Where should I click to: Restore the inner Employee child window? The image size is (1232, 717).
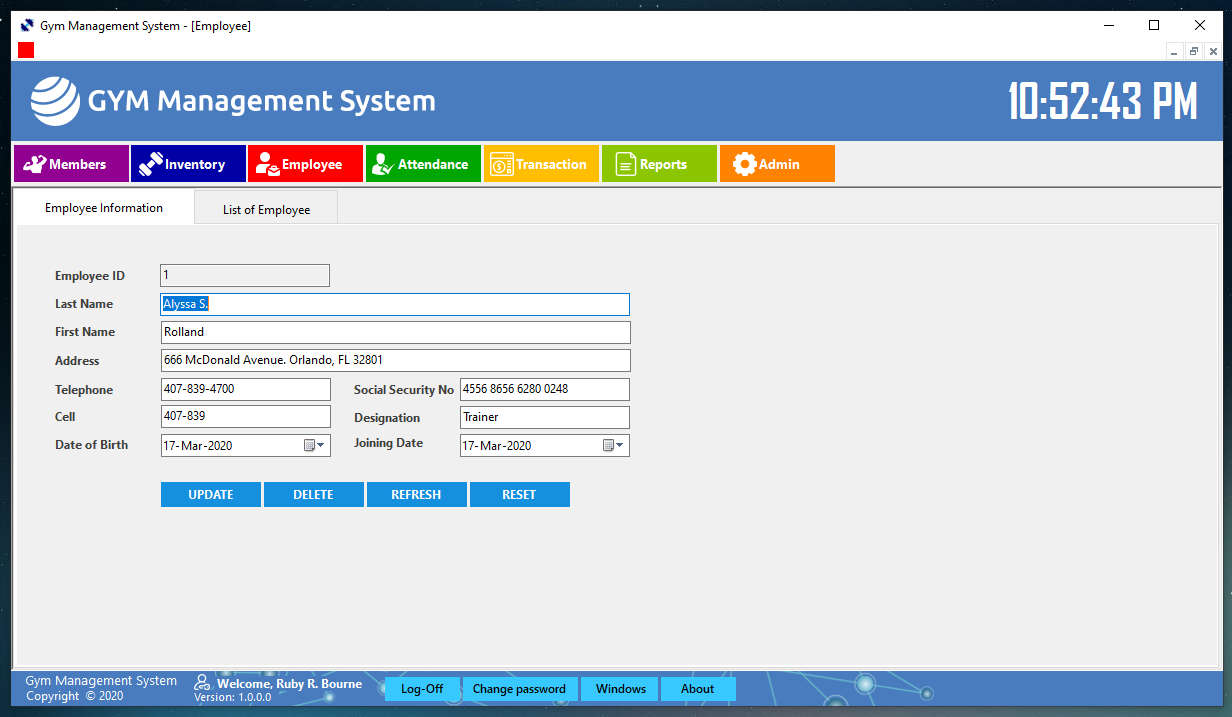pyautogui.click(x=1194, y=51)
